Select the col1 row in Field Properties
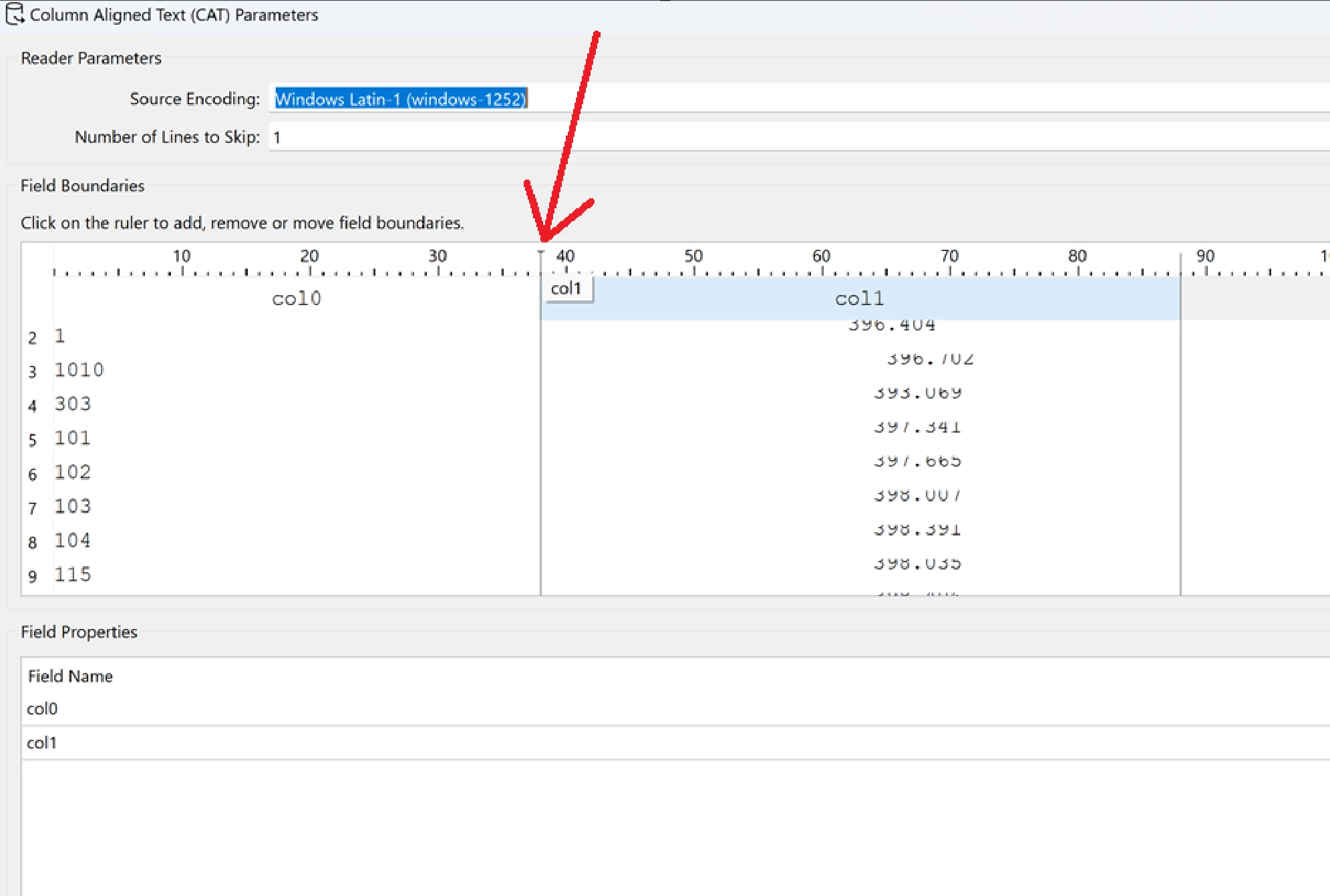The image size is (1330, 896). [x=42, y=742]
